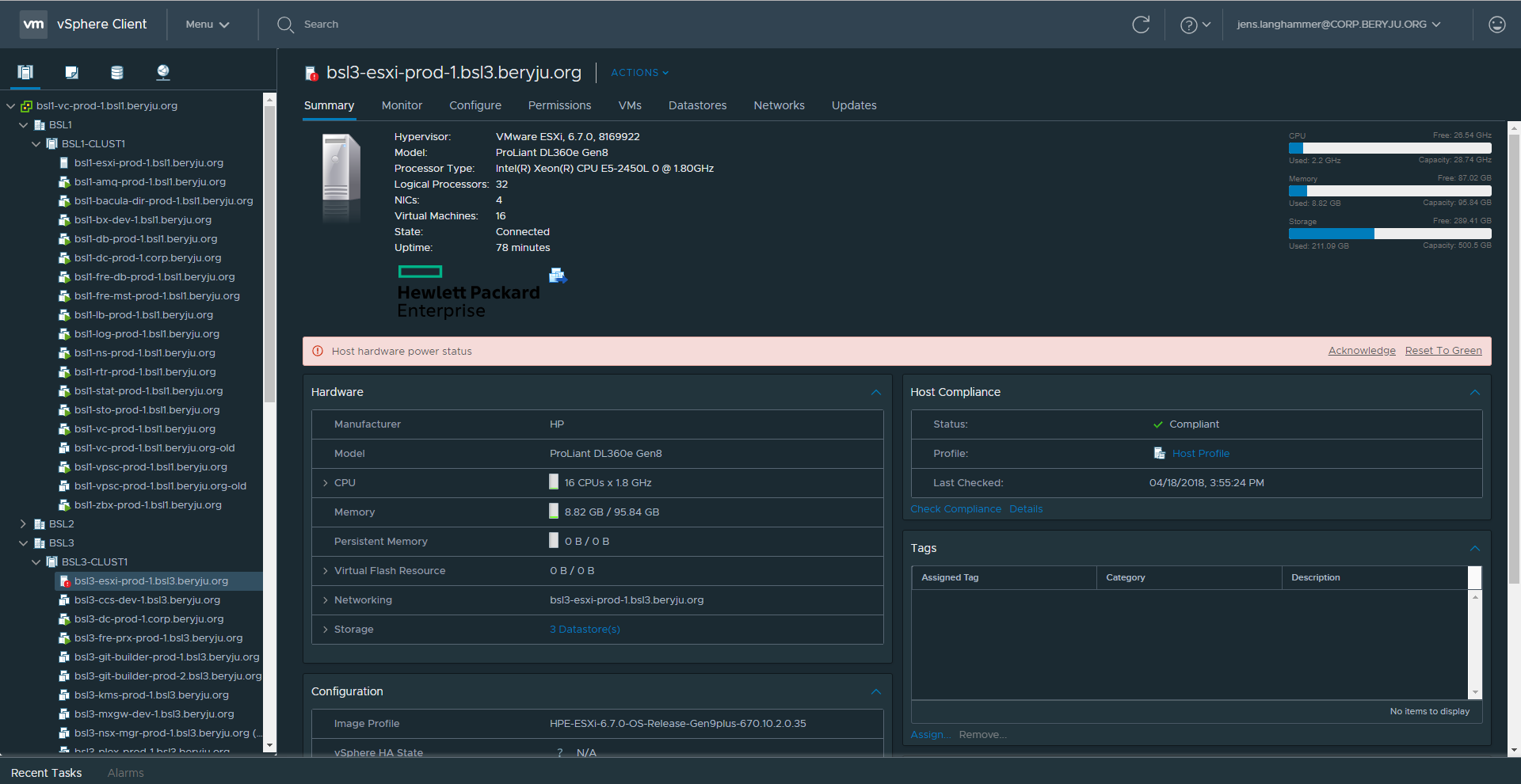Image resolution: width=1521 pixels, height=784 pixels.
Task: Collapse the BSL1-CLUST1 cluster node
Action: tap(36, 144)
